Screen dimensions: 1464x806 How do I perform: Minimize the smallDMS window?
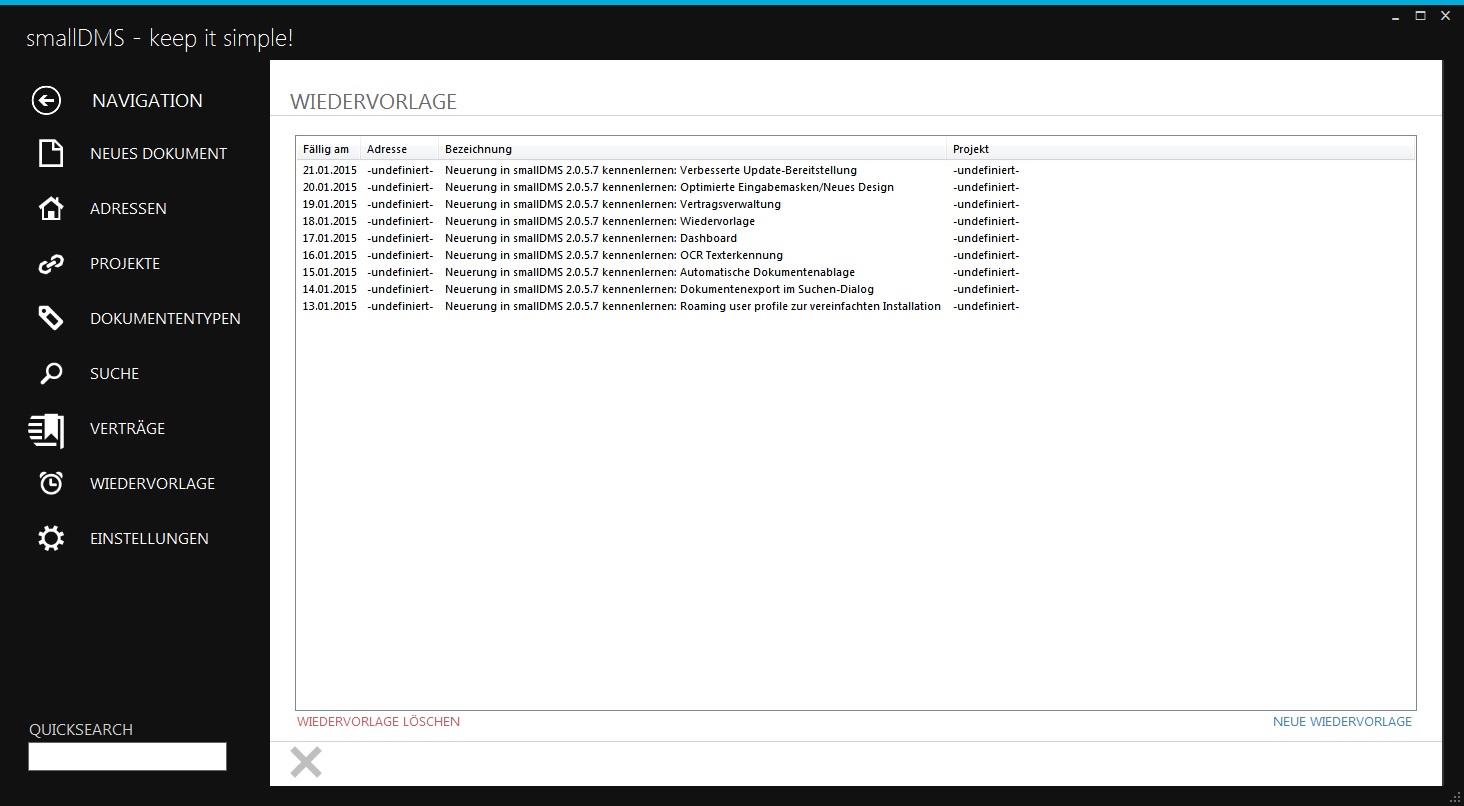click(x=1396, y=17)
